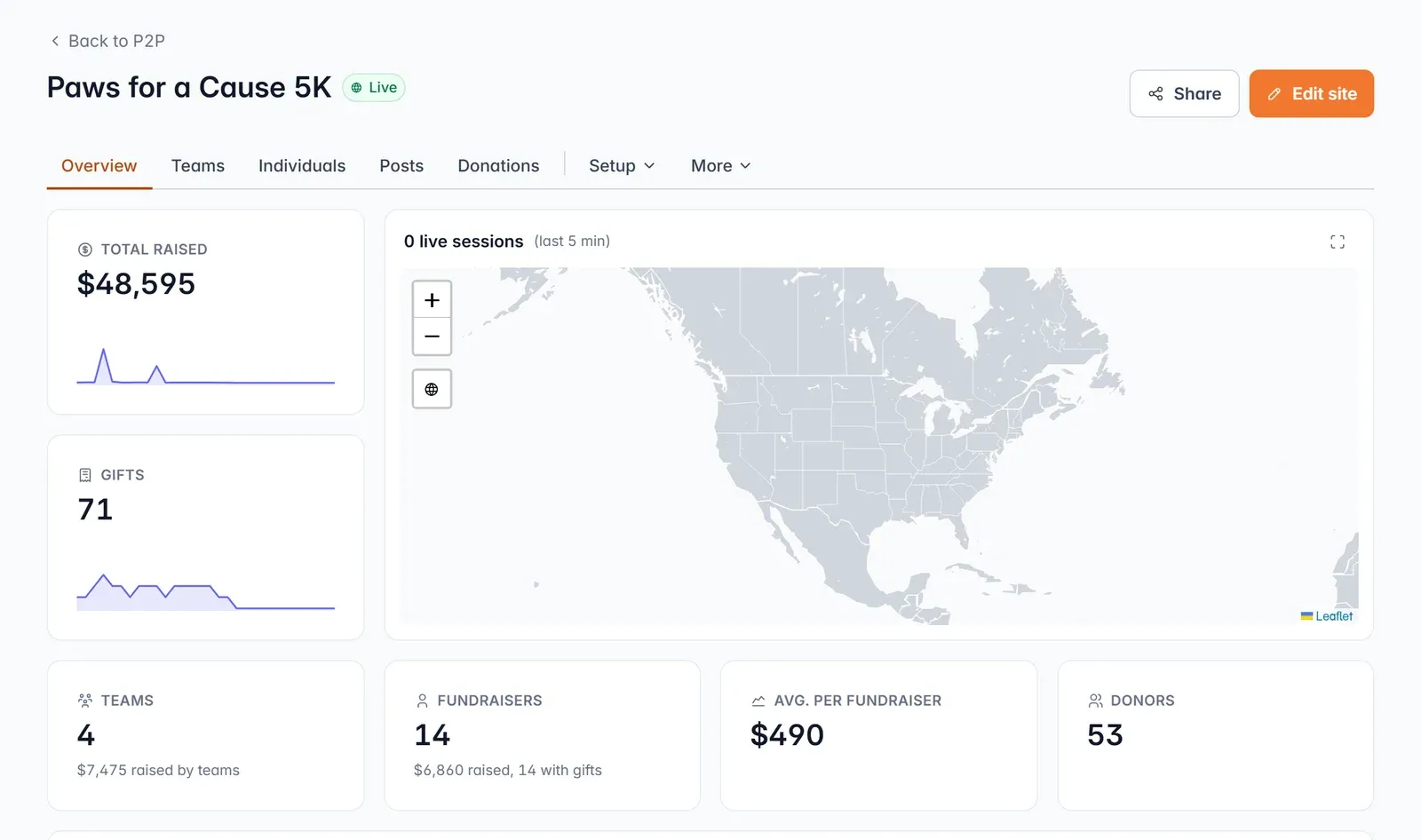Image resolution: width=1421 pixels, height=840 pixels.
Task: Open the Share dialog
Action: tap(1184, 93)
